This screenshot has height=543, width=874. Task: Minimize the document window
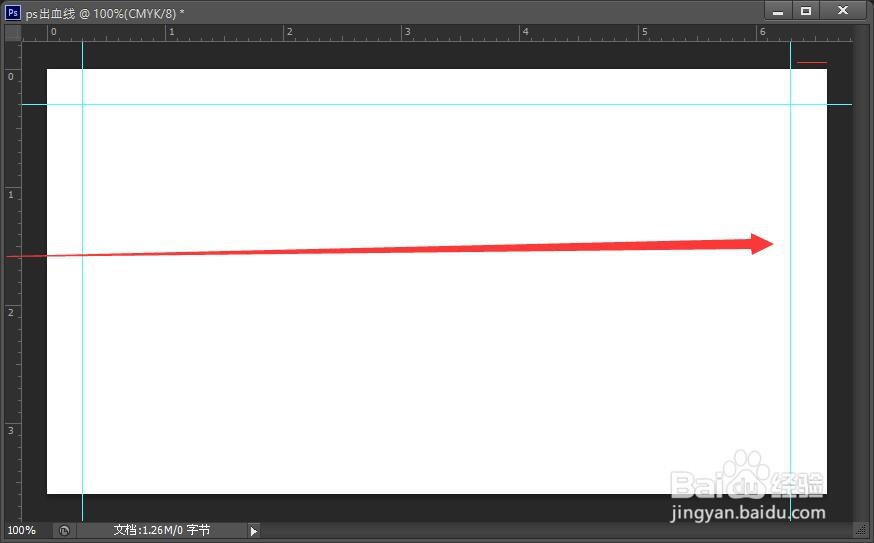click(x=779, y=11)
